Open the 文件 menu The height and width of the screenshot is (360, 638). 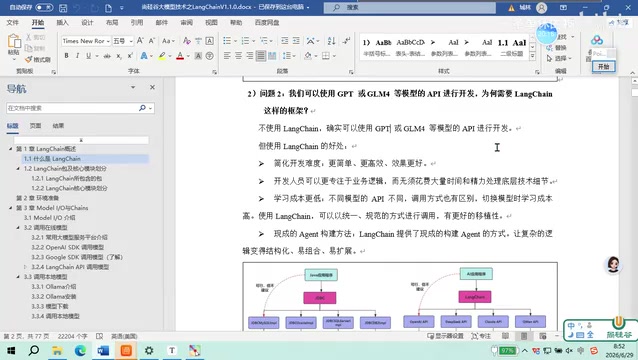(x=13, y=23)
